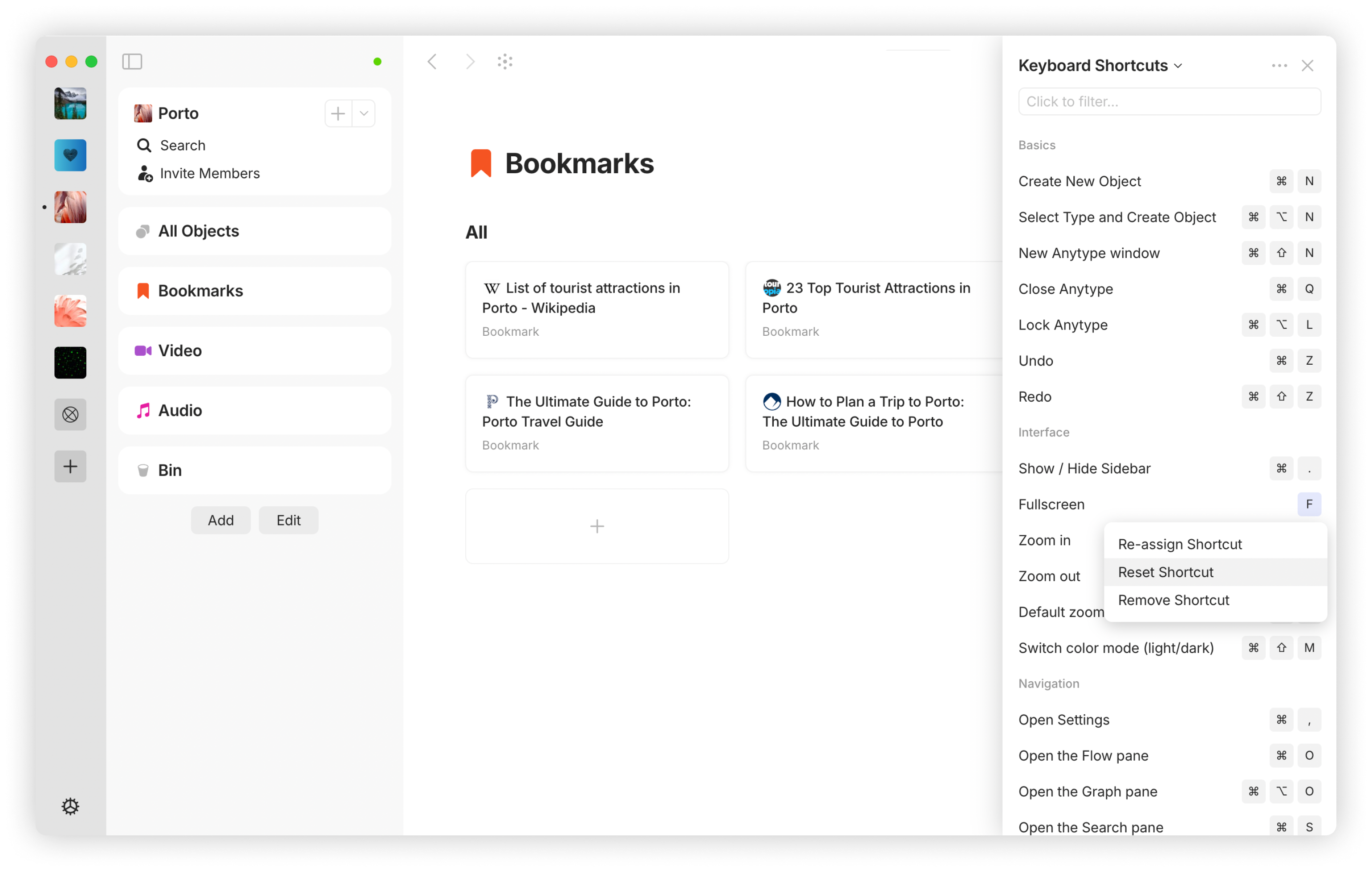Click the plus button next to Porto
The image size is (1372, 871).
(x=338, y=114)
